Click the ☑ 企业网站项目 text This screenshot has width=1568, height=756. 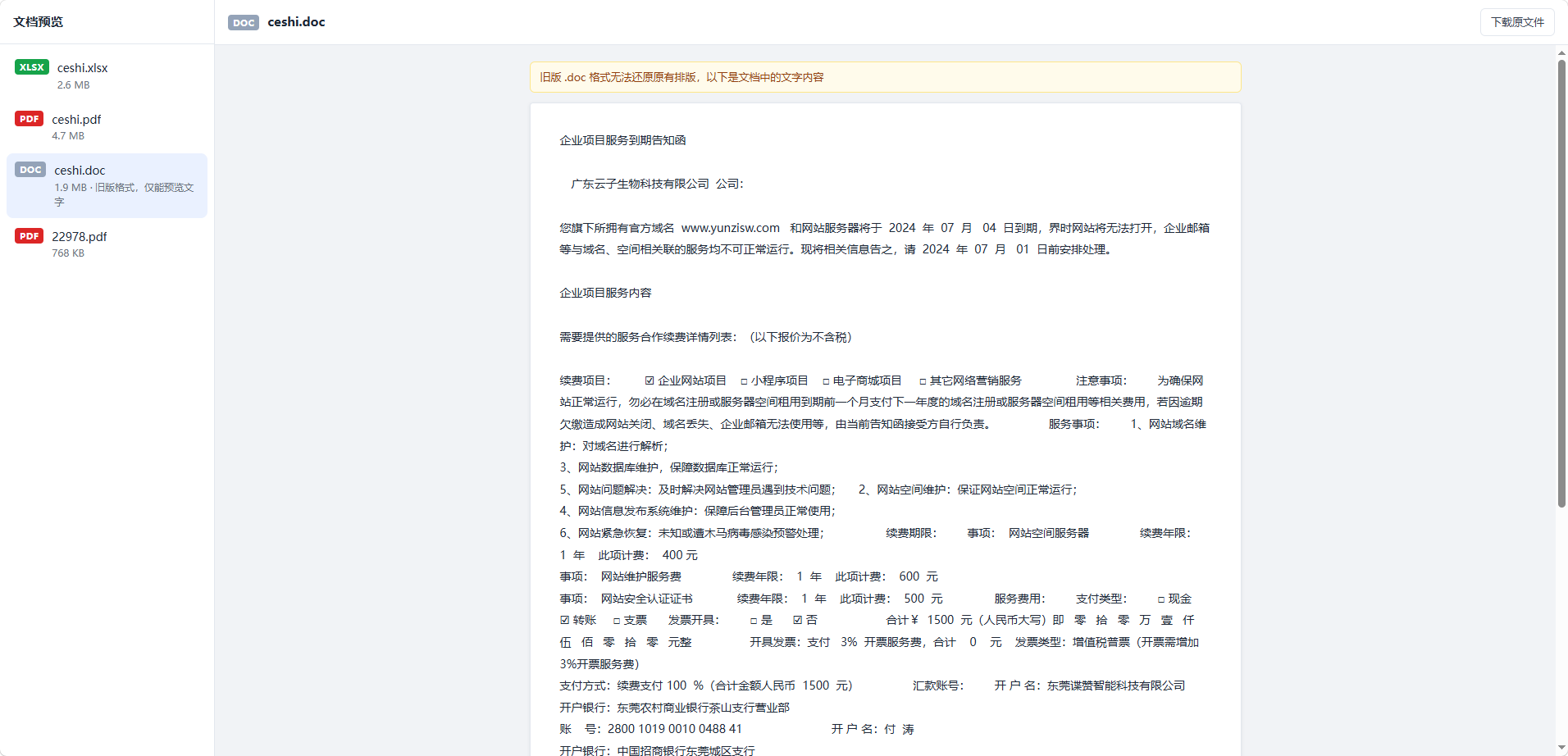(686, 380)
